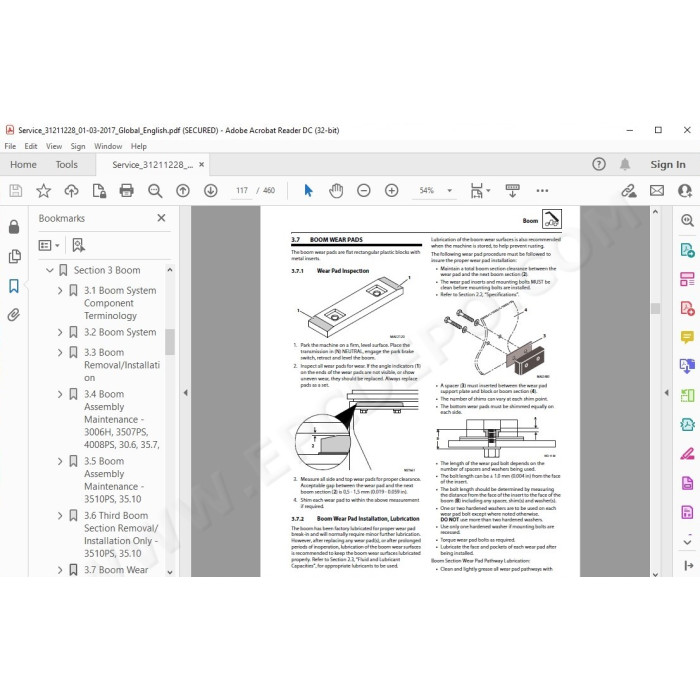Open the Help question mark
This screenshot has height=700, width=700.
click(x=599, y=164)
